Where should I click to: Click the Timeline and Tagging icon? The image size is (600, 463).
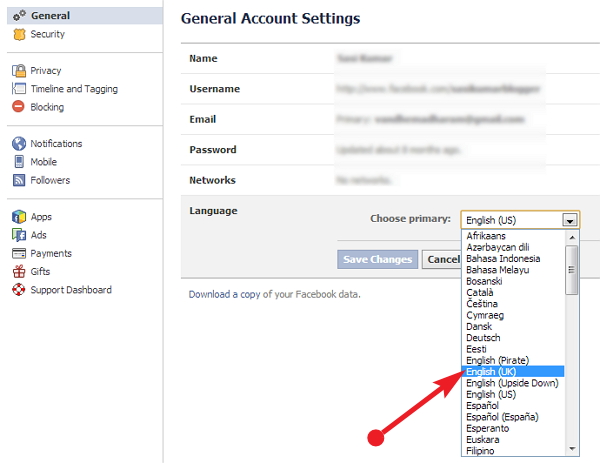click(19, 89)
